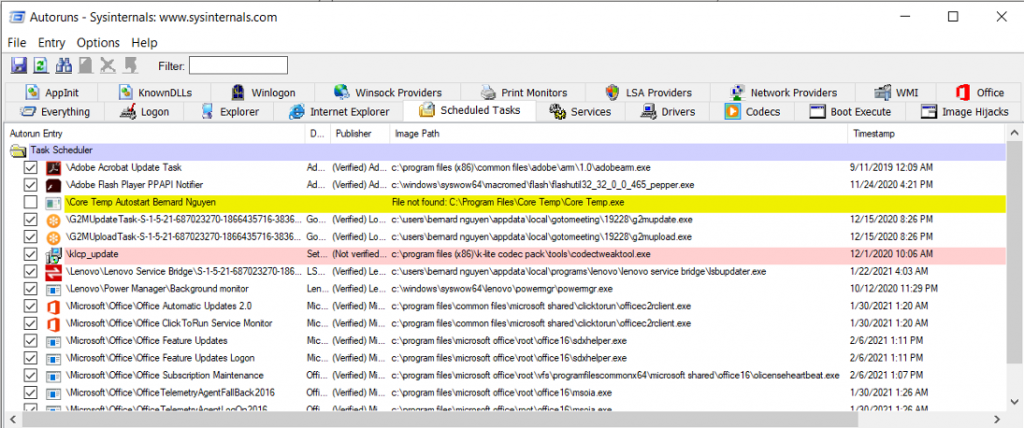Switch to the Winlogon tab
This screenshot has height=428, width=1024.
point(264,93)
